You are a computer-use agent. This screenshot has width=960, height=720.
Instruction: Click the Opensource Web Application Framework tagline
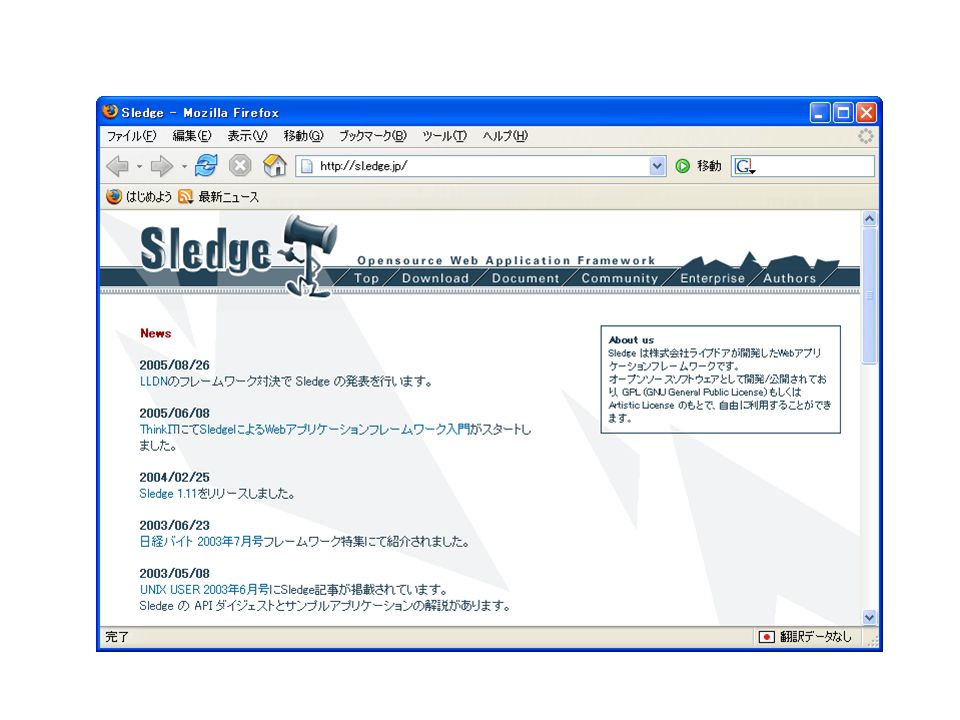(x=506, y=260)
